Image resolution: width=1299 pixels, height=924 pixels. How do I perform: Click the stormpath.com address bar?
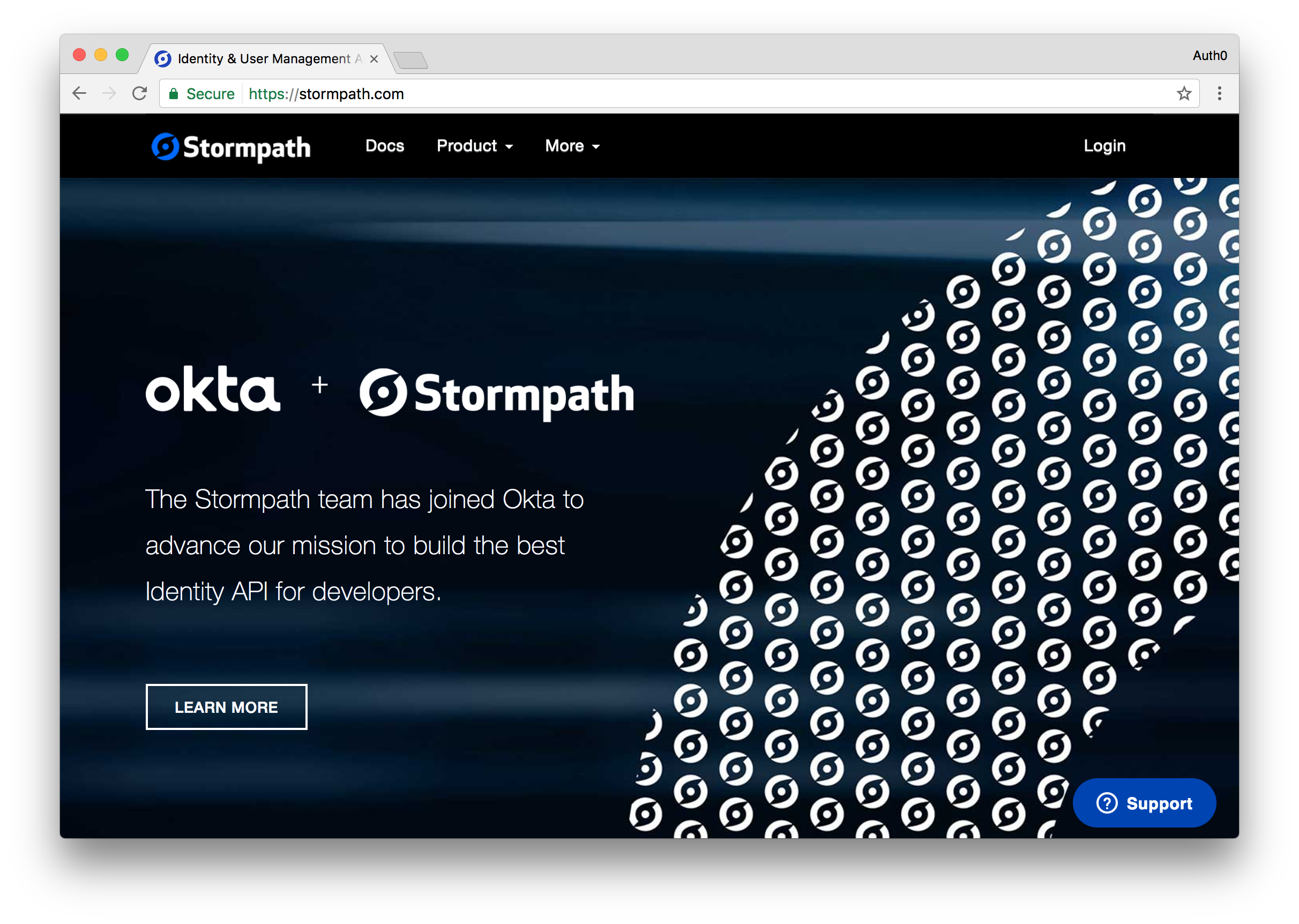683,94
